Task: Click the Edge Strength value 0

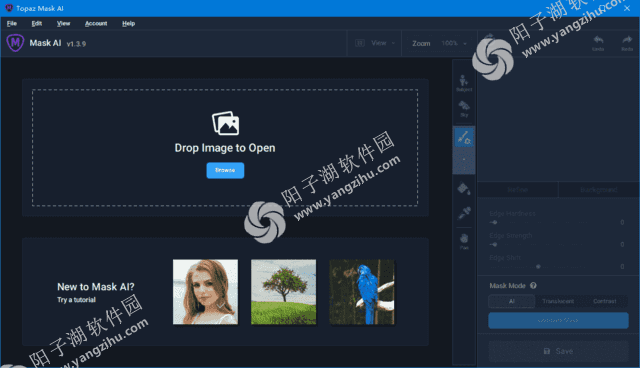Action: (x=622, y=244)
